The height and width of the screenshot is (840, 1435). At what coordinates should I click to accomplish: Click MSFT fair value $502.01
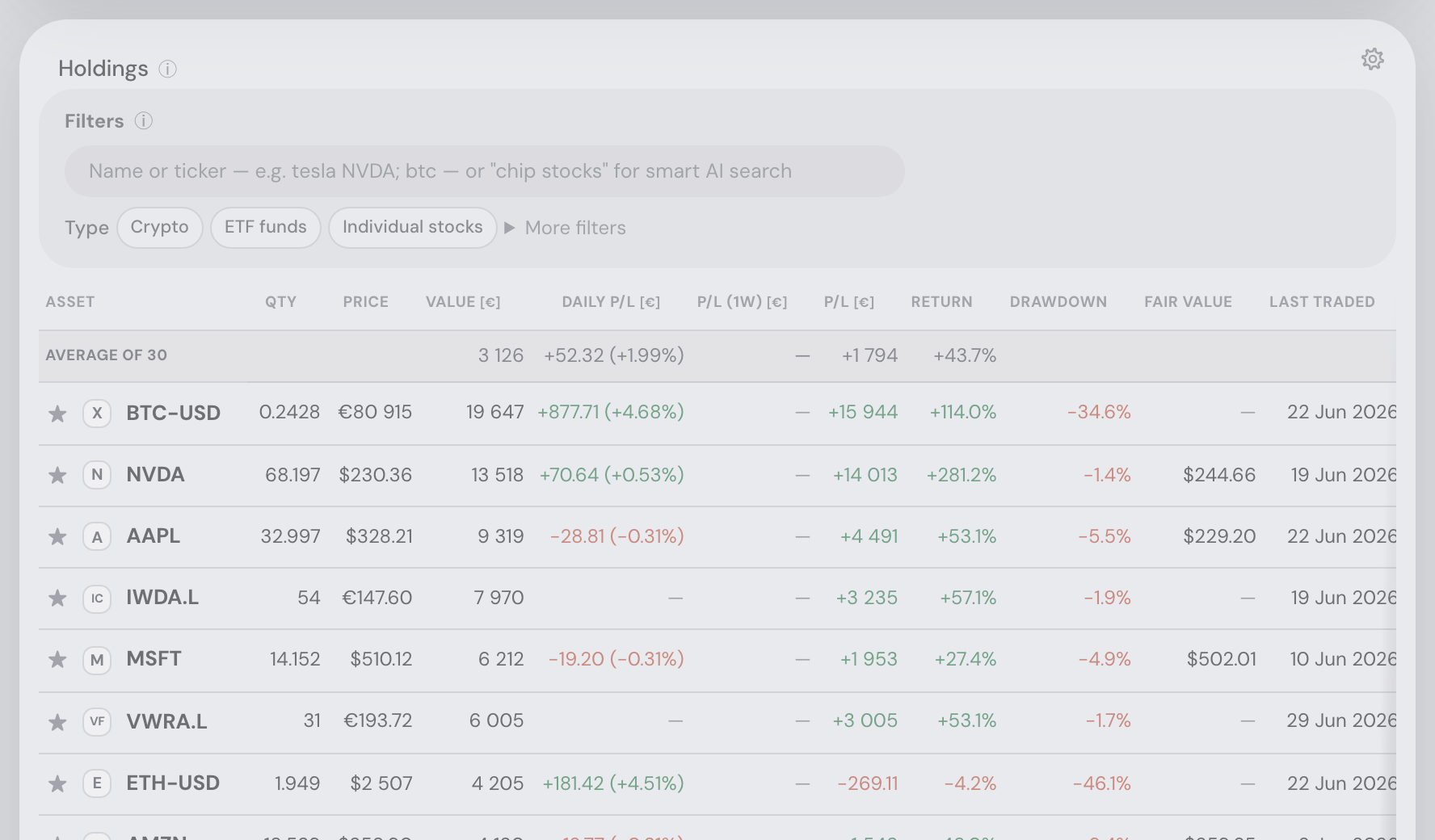point(1221,659)
